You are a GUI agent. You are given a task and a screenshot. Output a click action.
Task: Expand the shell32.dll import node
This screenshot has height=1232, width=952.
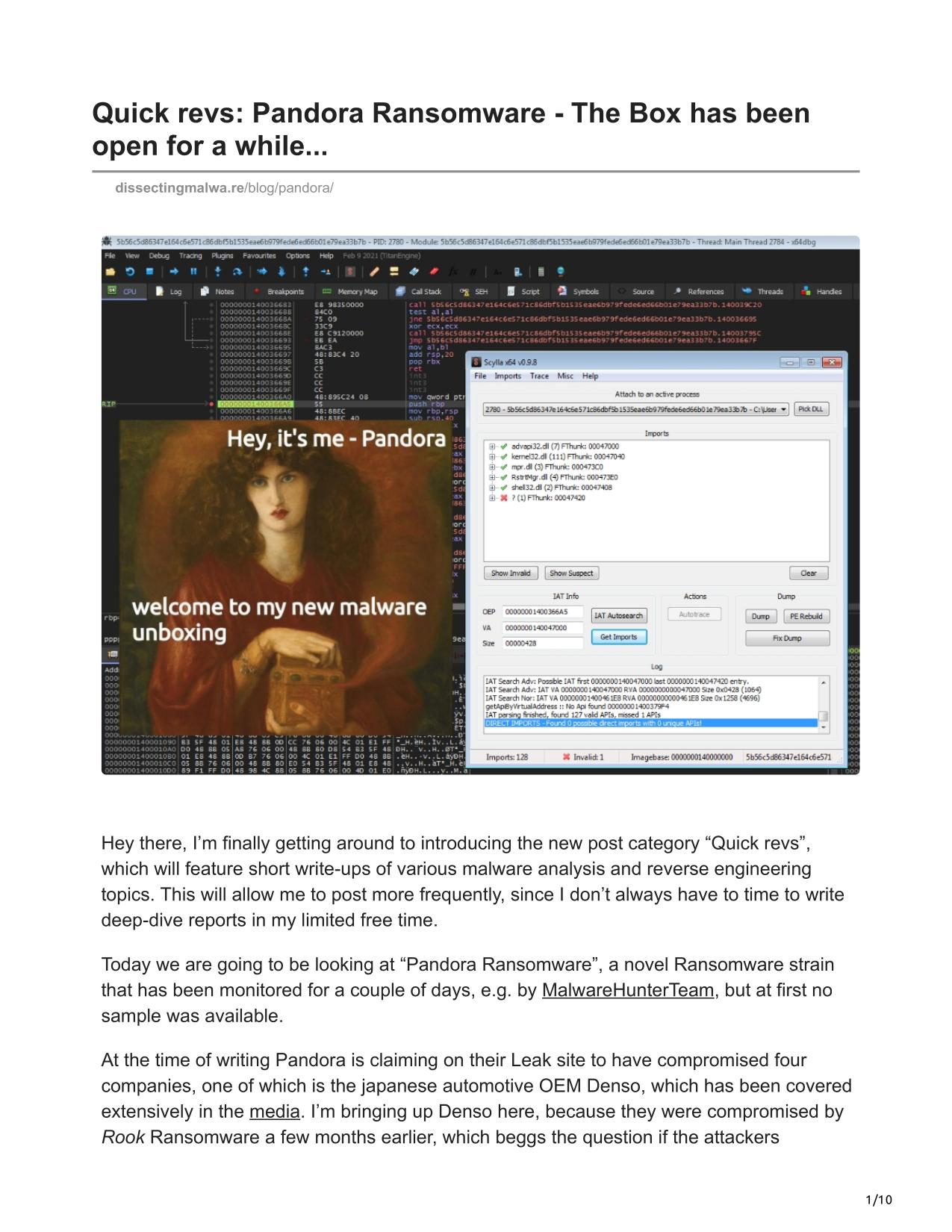pos(493,487)
